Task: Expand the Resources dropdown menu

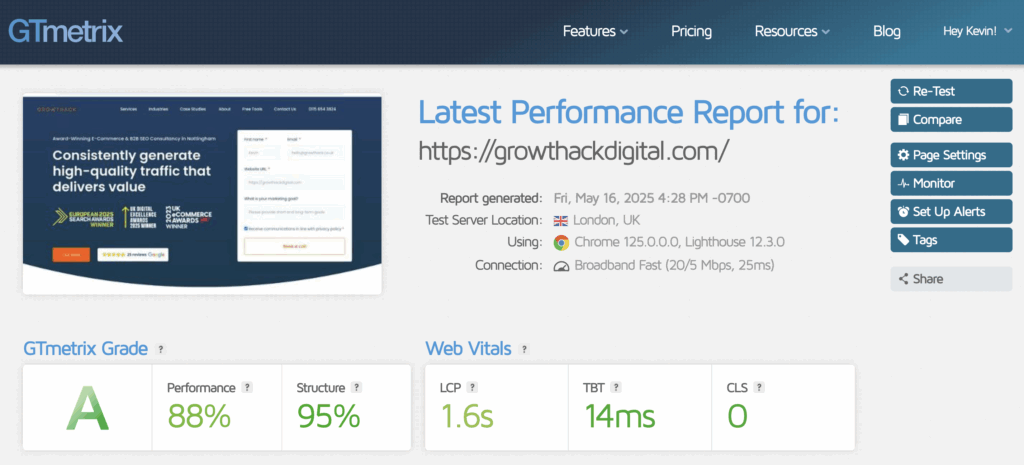Action: 792,31
